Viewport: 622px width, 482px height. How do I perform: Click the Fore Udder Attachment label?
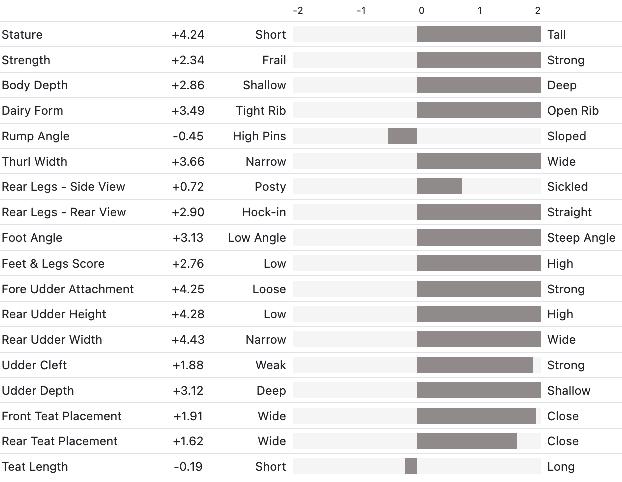pos(68,289)
